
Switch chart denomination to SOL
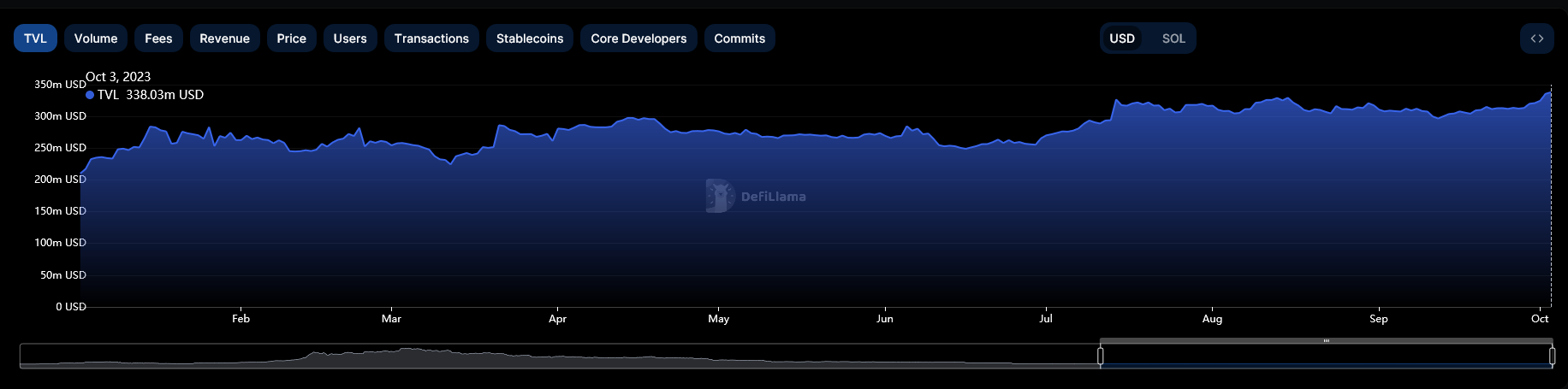click(1173, 38)
